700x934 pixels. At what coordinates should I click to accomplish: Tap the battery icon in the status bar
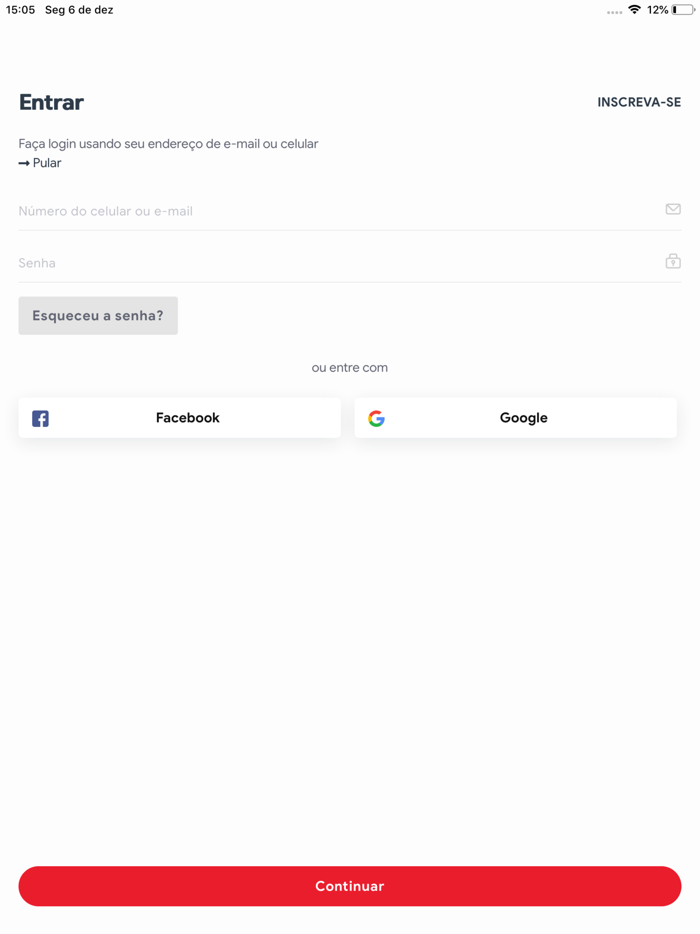(x=683, y=10)
